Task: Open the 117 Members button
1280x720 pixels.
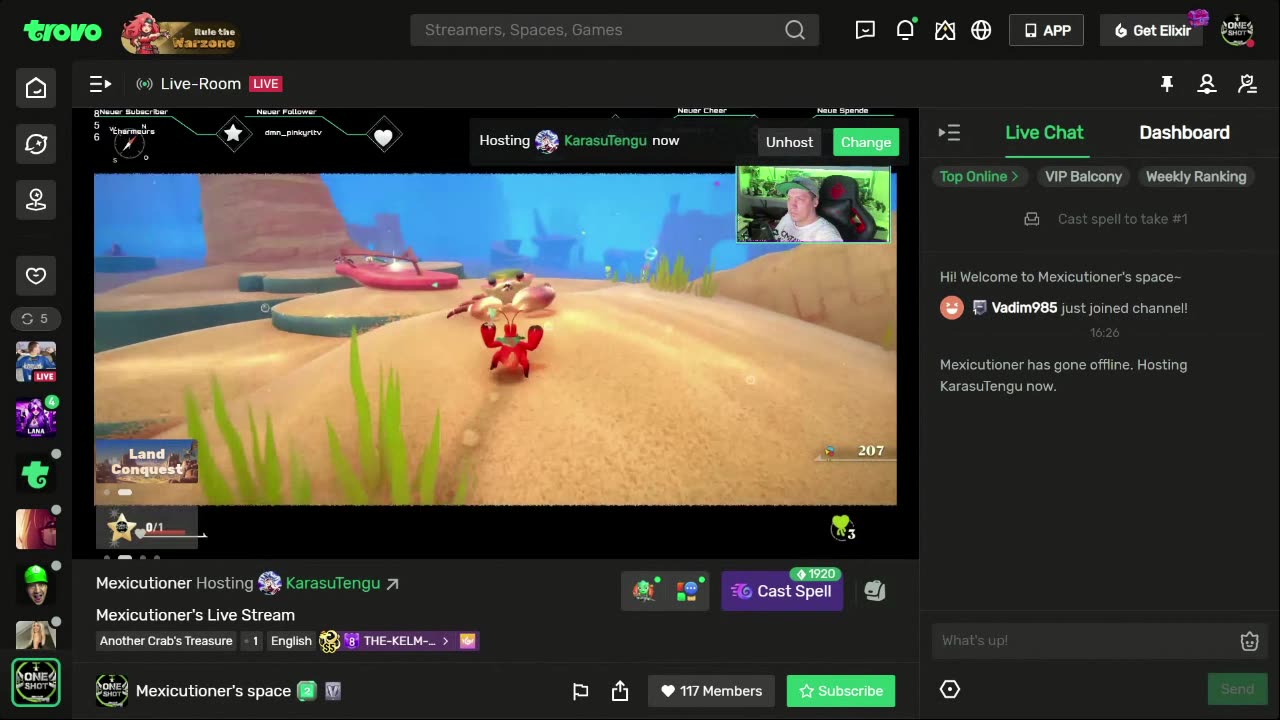Action: coord(712,691)
